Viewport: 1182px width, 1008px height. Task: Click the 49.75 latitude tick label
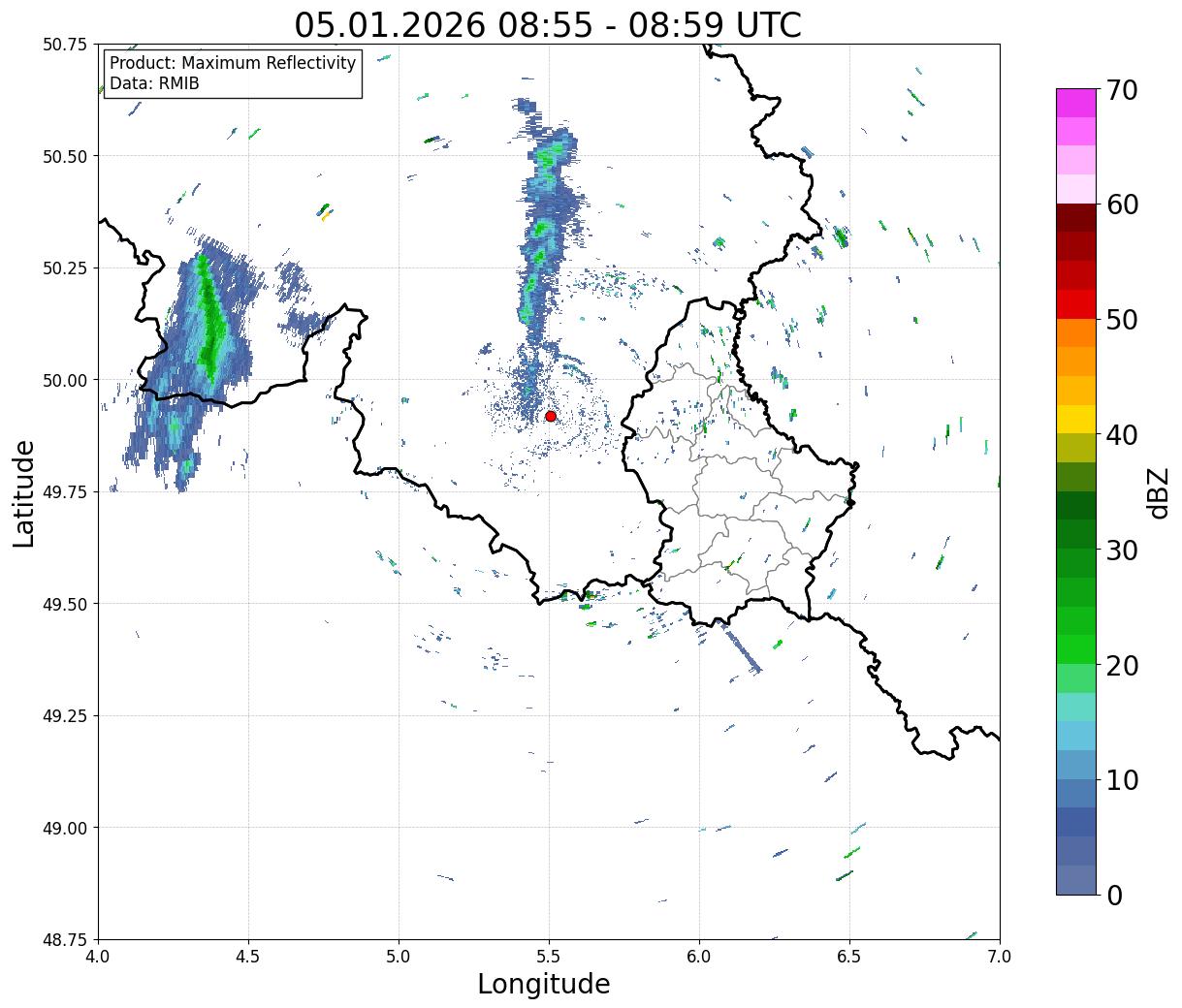coord(65,492)
